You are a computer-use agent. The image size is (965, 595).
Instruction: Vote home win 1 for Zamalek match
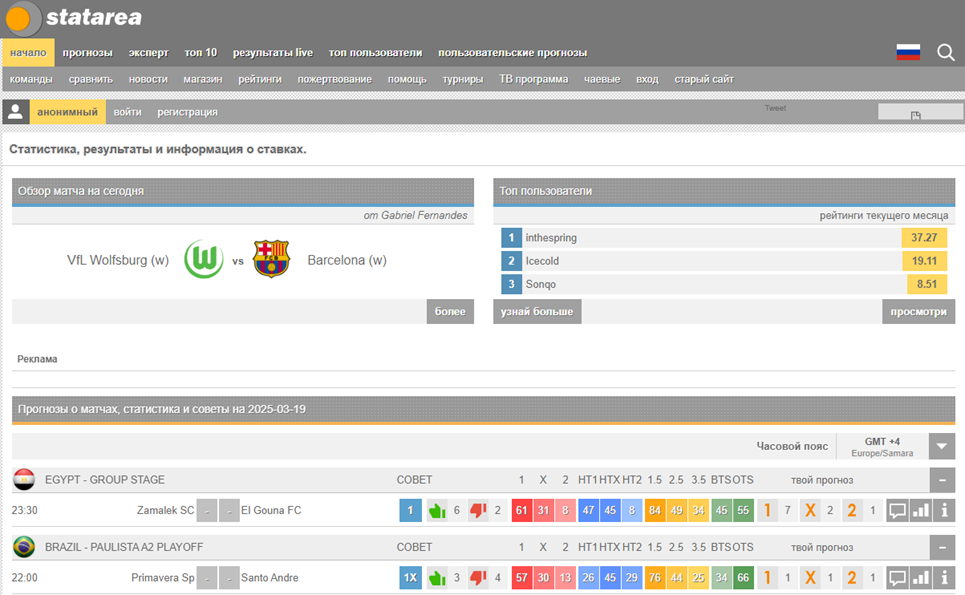pyautogui.click(x=768, y=511)
